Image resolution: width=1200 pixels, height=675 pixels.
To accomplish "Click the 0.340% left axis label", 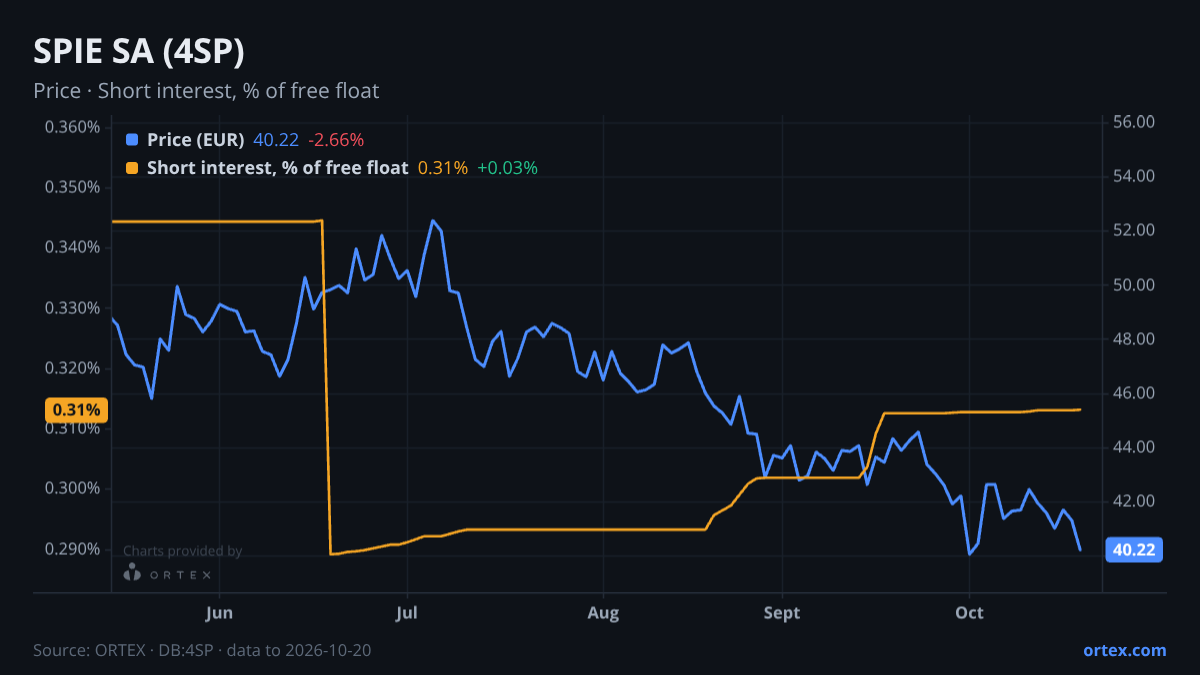I will 73,247.
